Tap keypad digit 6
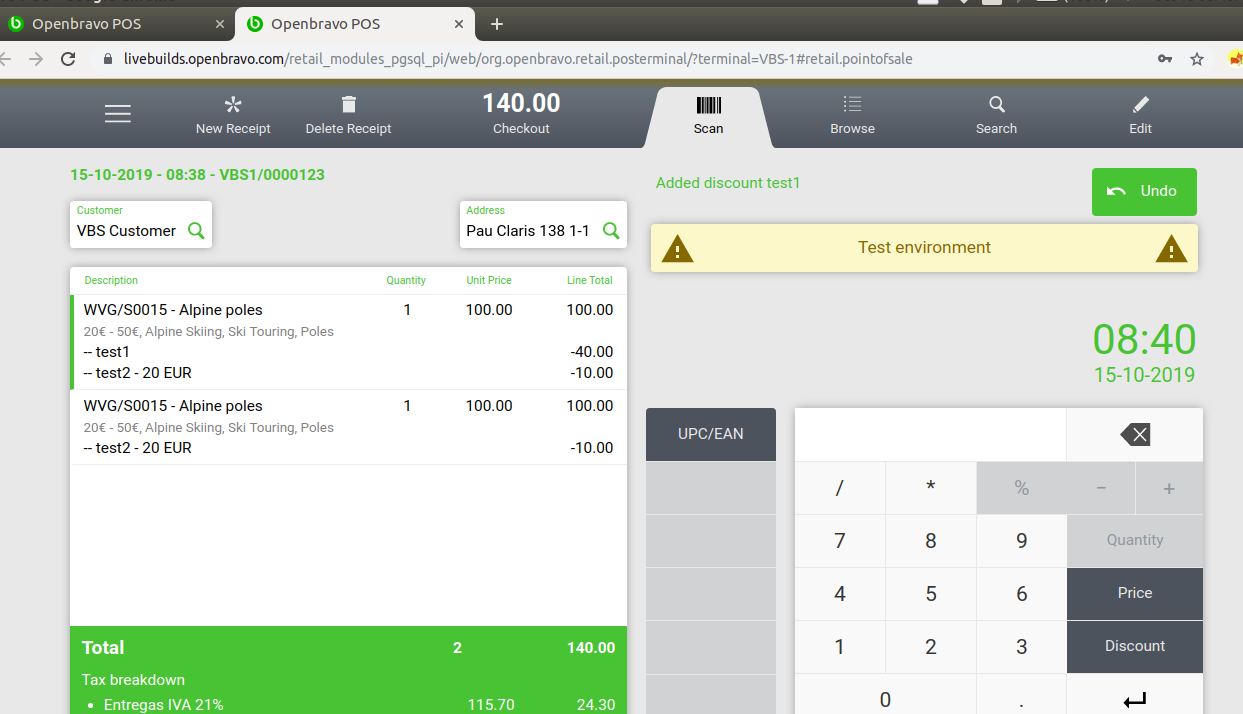Screen dimensions: 1243x714 coord(1021,594)
